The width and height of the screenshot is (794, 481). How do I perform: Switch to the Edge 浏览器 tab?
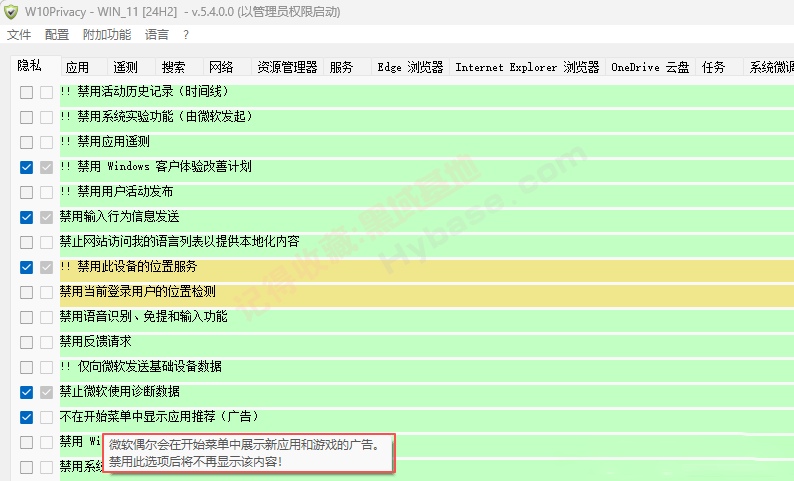pyautogui.click(x=410, y=67)
